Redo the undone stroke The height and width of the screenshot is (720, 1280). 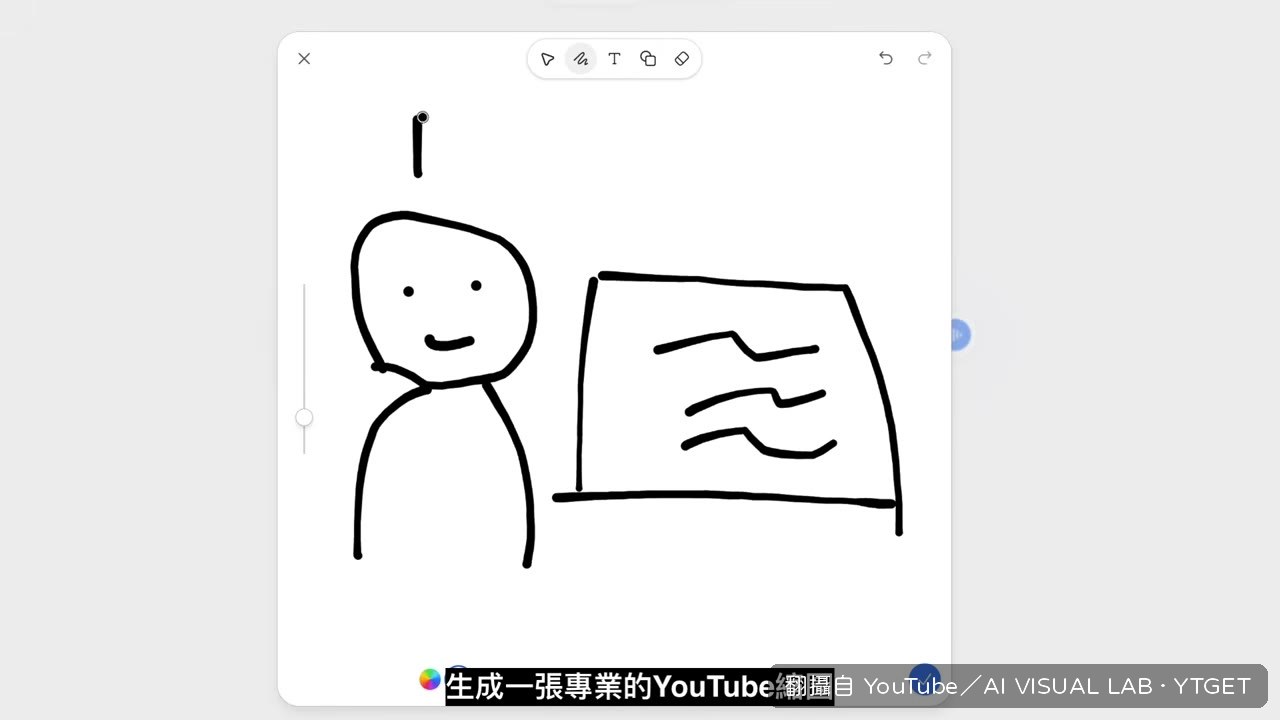tap(925, 58)
